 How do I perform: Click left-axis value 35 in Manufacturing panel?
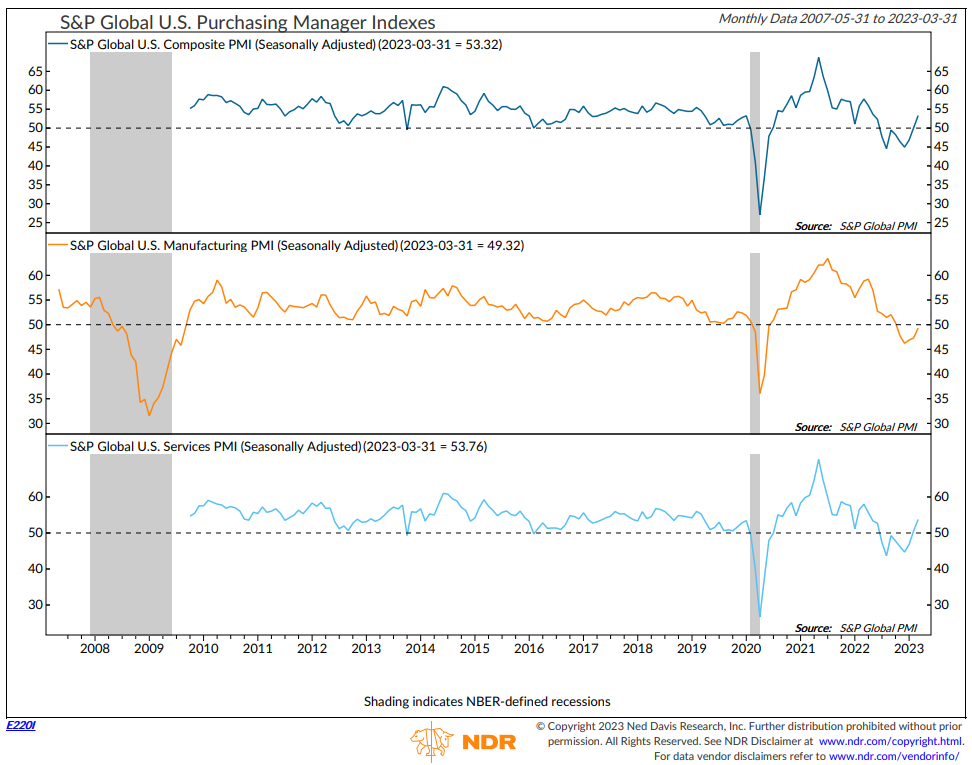(x=35, y=399)
